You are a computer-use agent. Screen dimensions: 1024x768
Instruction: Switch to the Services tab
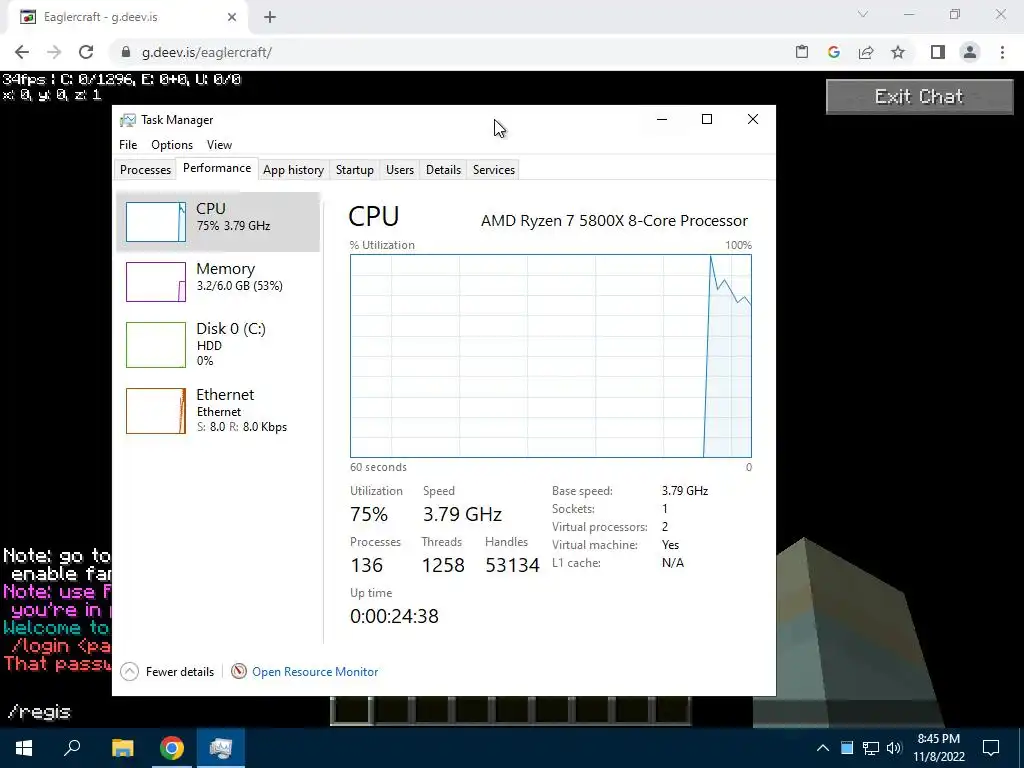(494, 170)
